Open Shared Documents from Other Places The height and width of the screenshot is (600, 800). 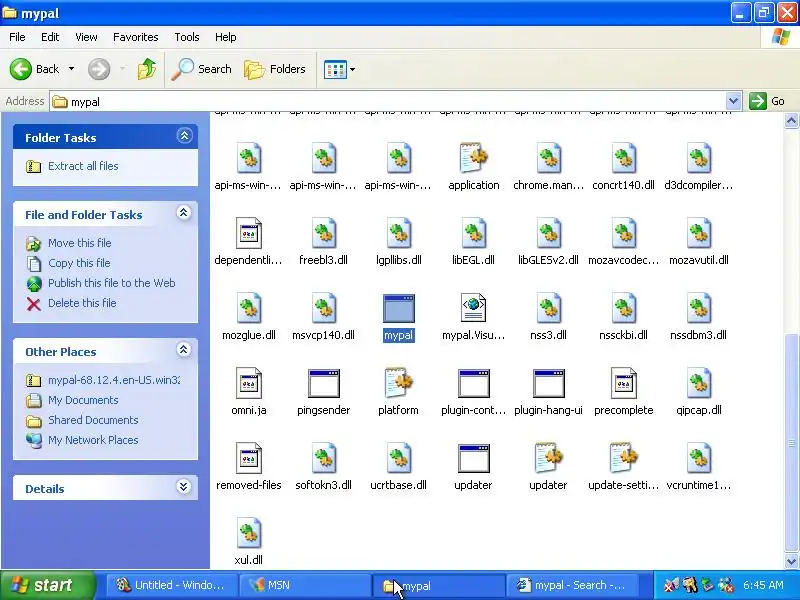click(93, 420)
